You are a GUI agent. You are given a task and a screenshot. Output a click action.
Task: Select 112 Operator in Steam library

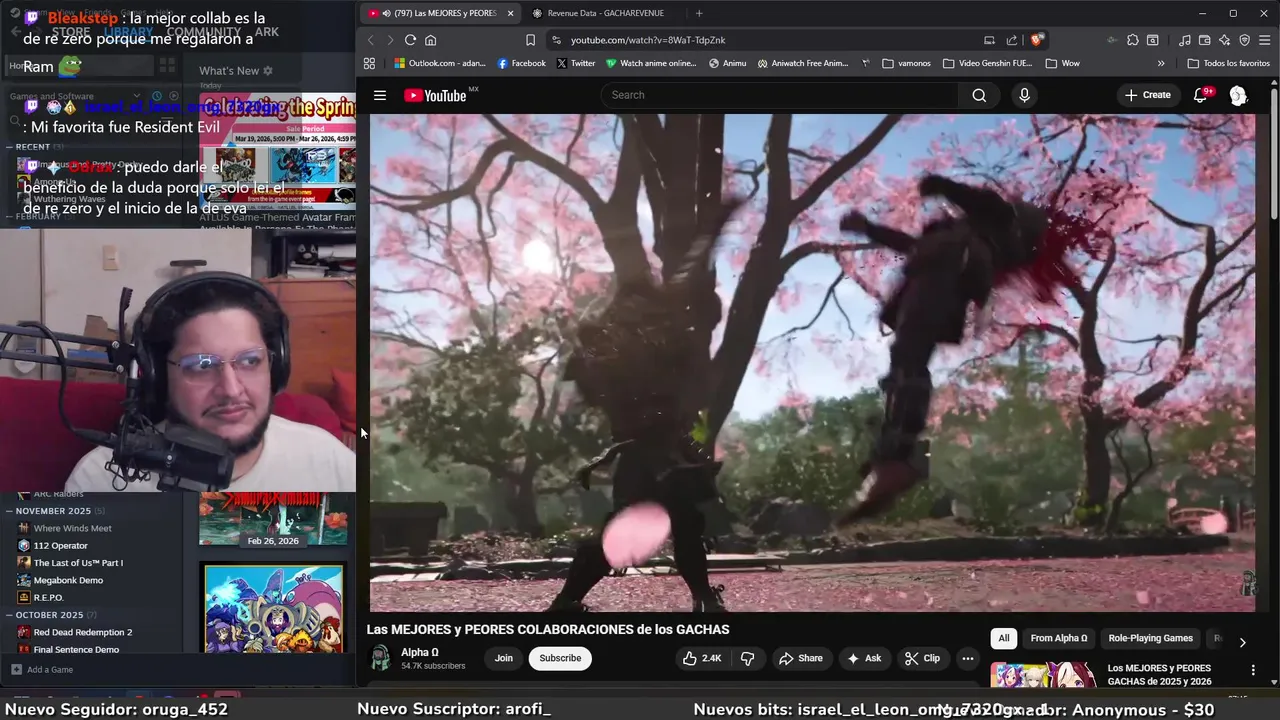pyautogui.click(x=60, y=545)
